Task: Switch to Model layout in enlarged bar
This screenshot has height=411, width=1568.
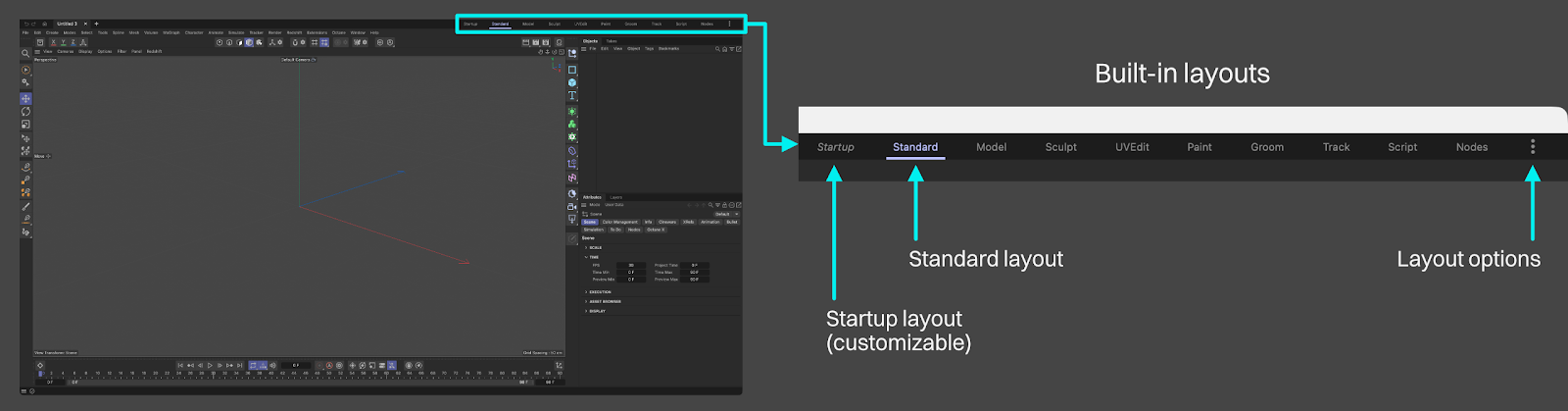Action: pos(991,147)
